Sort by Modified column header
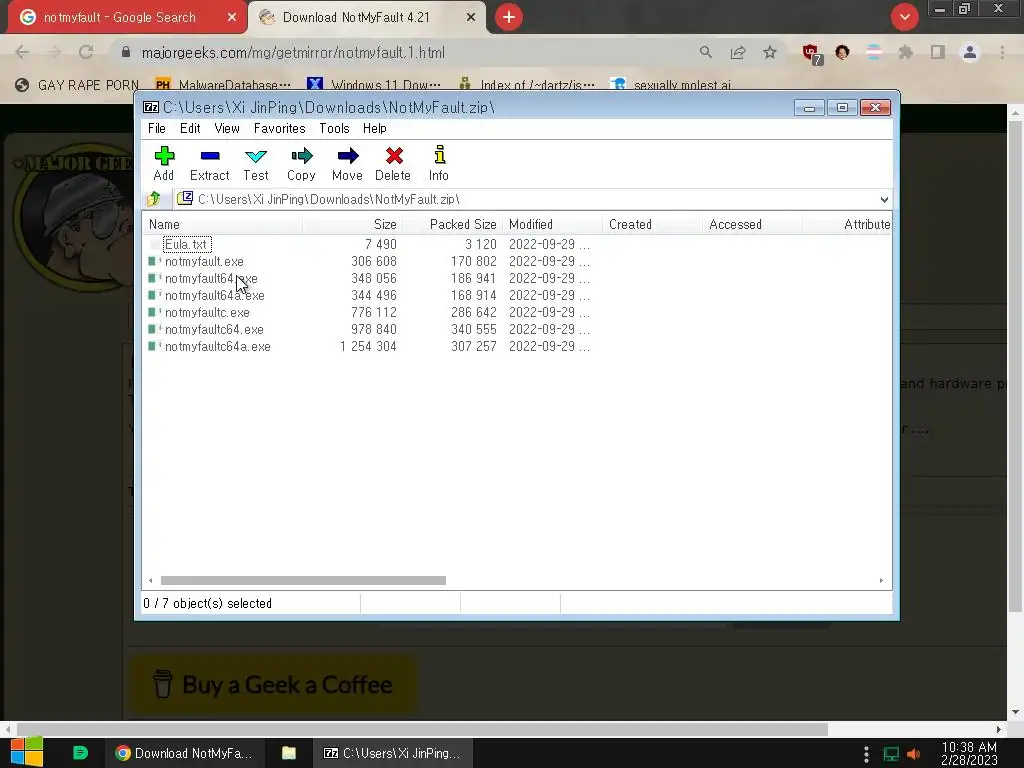This screenshot has height=768, width=1024. coord(552,224)
